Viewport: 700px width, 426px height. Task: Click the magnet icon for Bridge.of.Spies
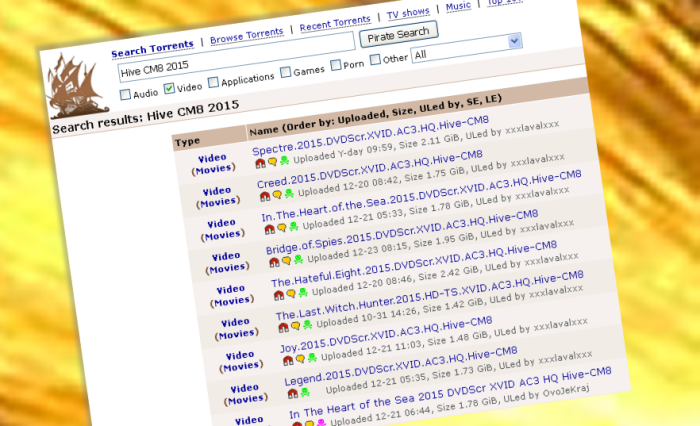pyautogui.click(x=275, y=263)
